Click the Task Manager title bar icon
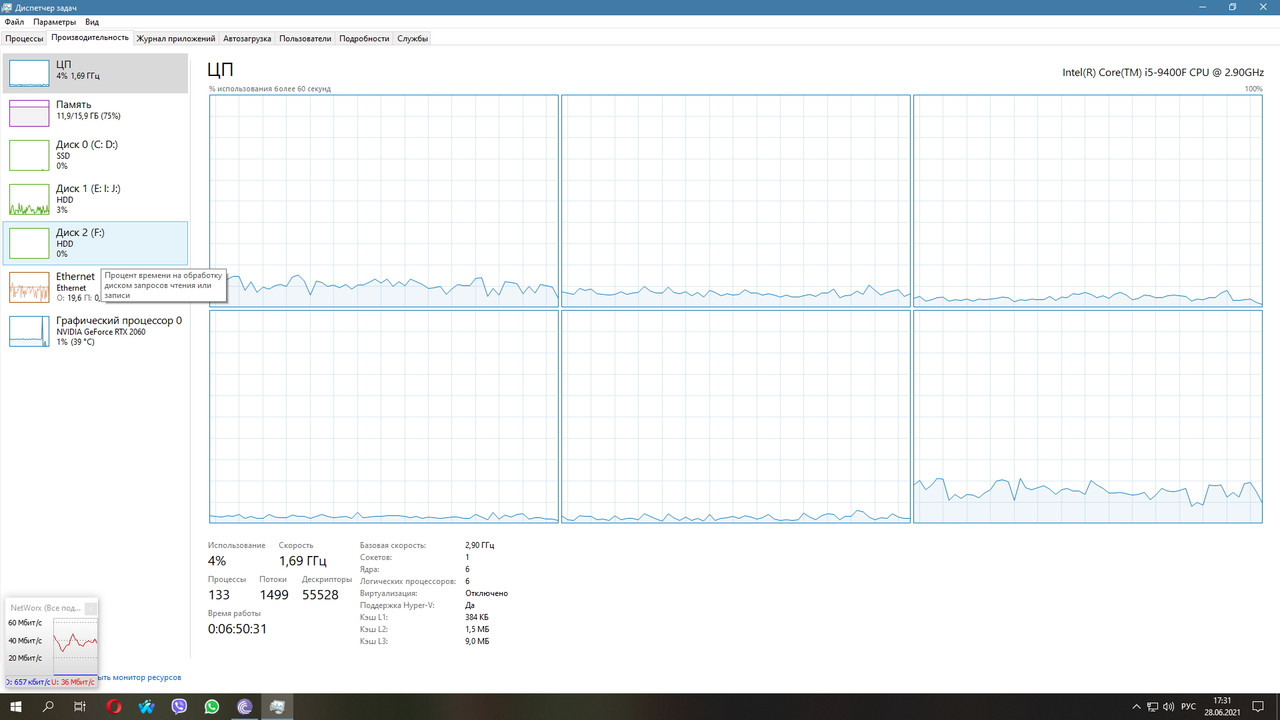 point(8,7)
